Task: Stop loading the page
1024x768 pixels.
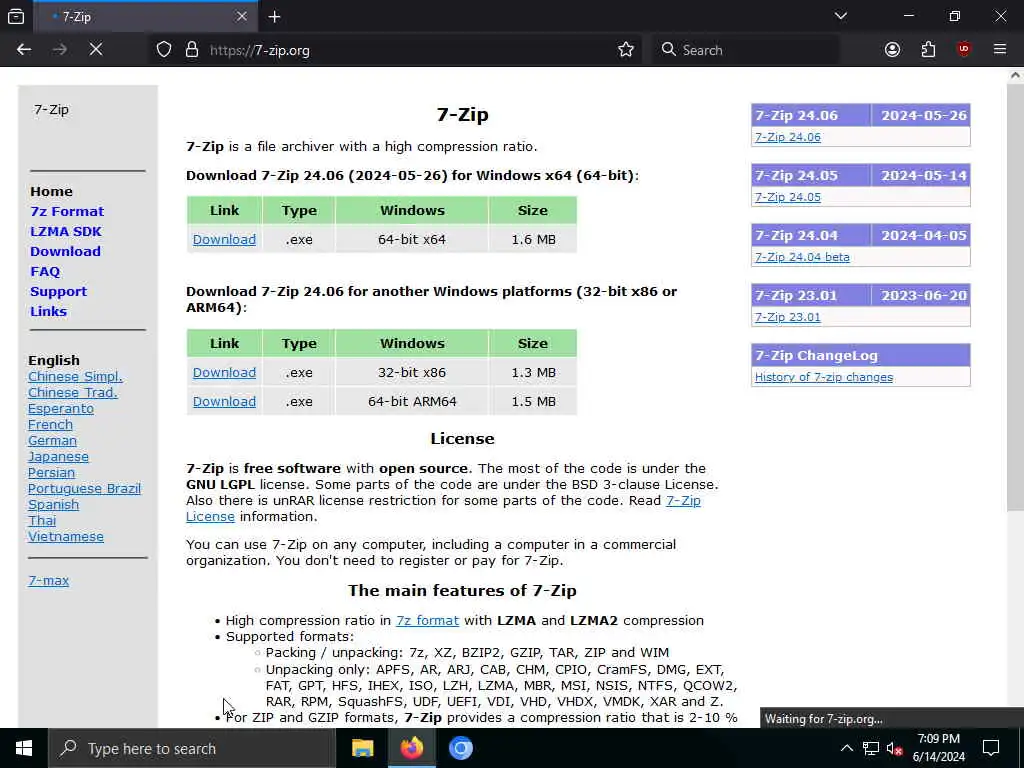Action: 95,50
